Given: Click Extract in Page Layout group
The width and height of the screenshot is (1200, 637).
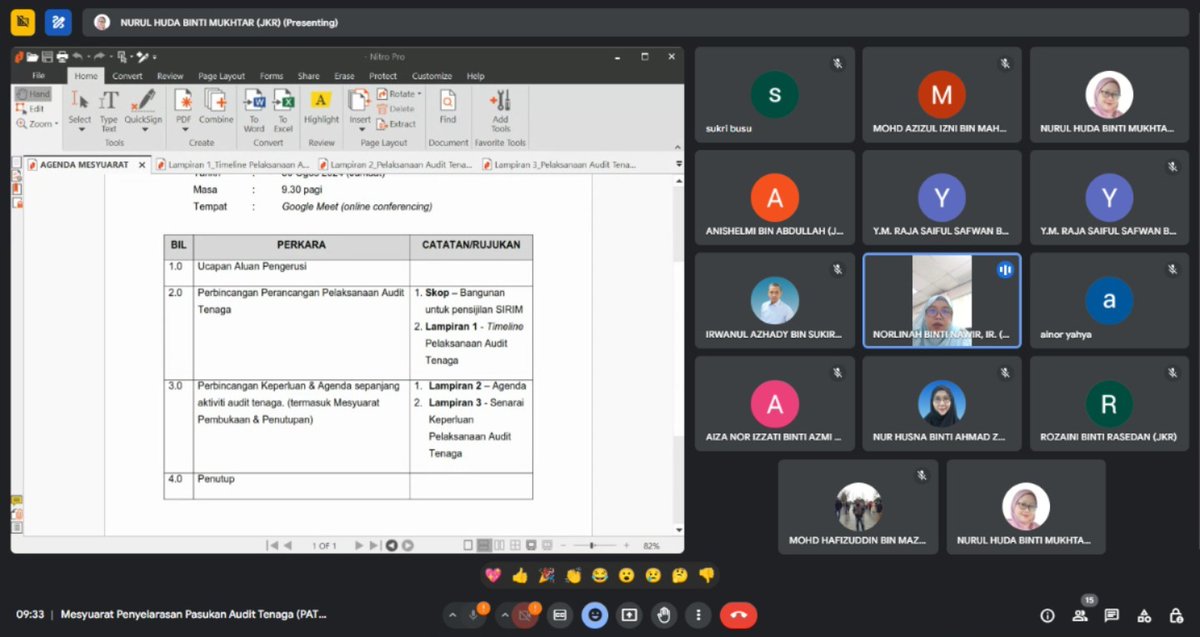Looking at the screenshot, I should 396,124.
